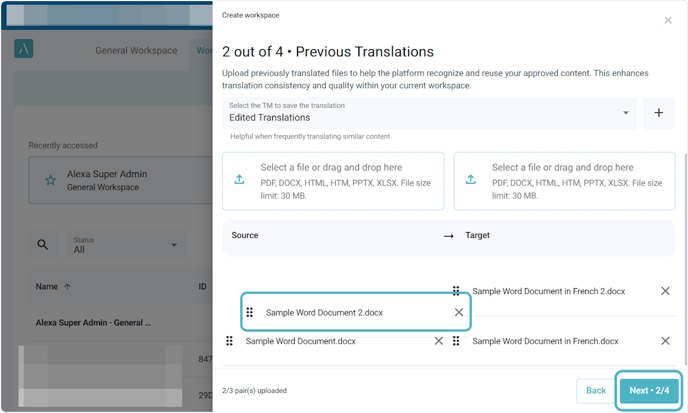The height and width of the screenshot is (413, 688).
Task: Close the Create workspace panel
Action: coord(668,20)
